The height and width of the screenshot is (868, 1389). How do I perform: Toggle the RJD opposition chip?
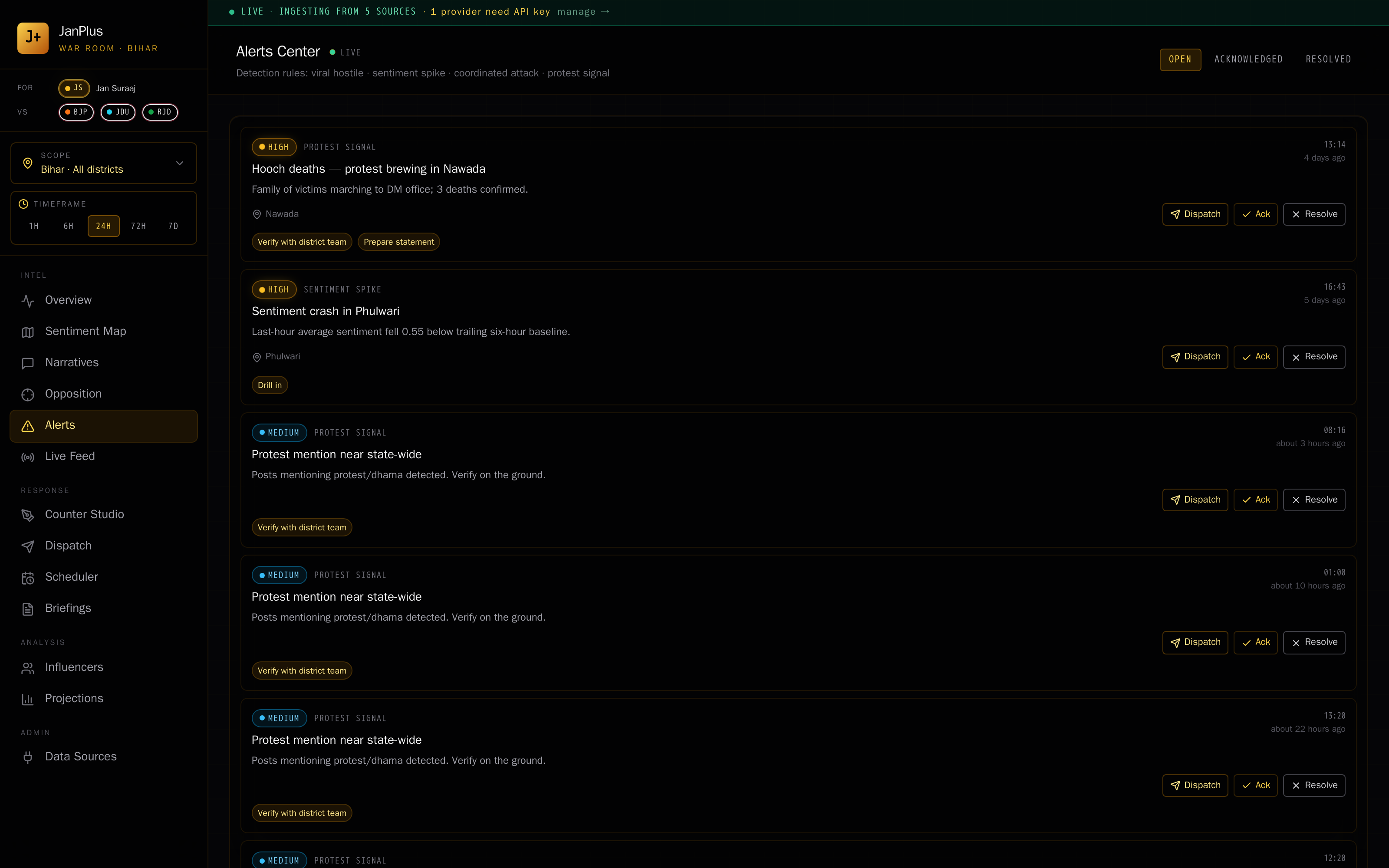(x=160, y=112)
